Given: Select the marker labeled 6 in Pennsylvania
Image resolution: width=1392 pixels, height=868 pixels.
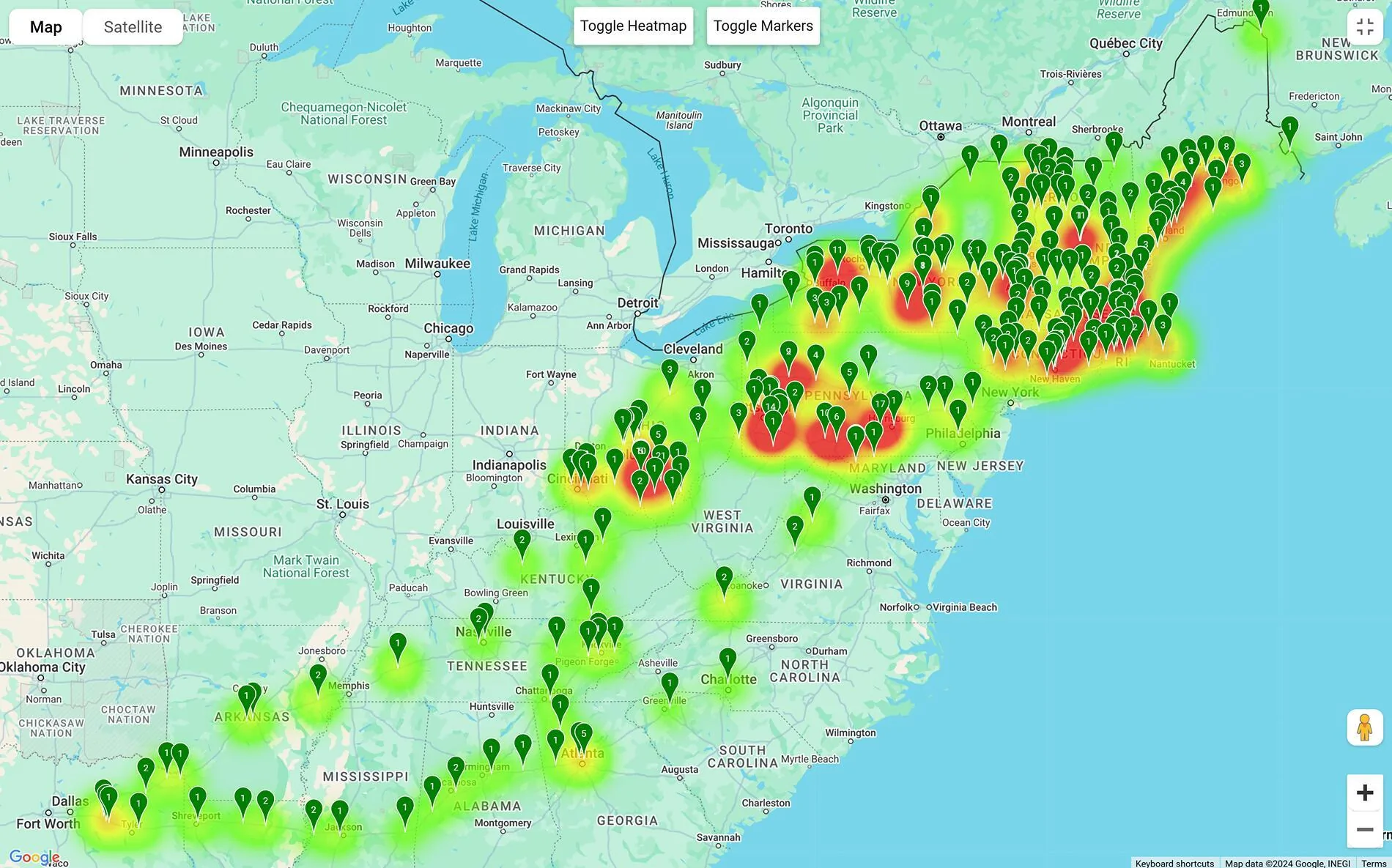Looking at the screenshot, I should click(x=836, y=421).
